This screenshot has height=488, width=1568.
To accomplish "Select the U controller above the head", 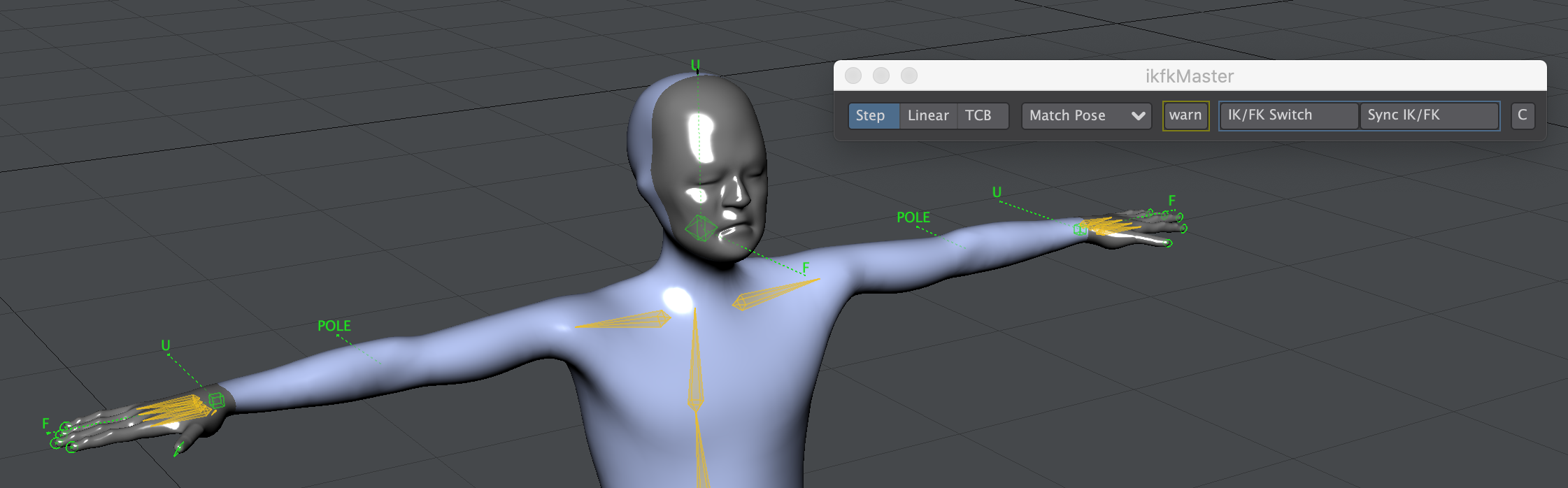I will 695,65.
